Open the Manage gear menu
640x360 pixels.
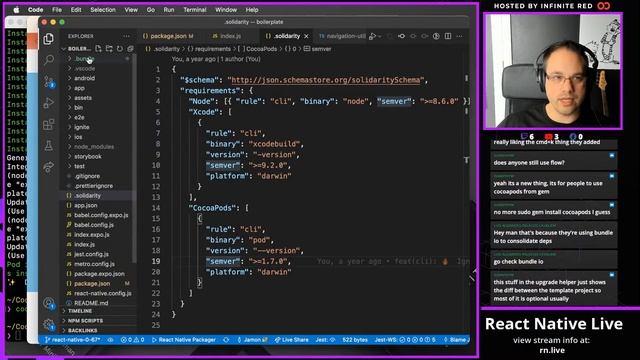49,324
